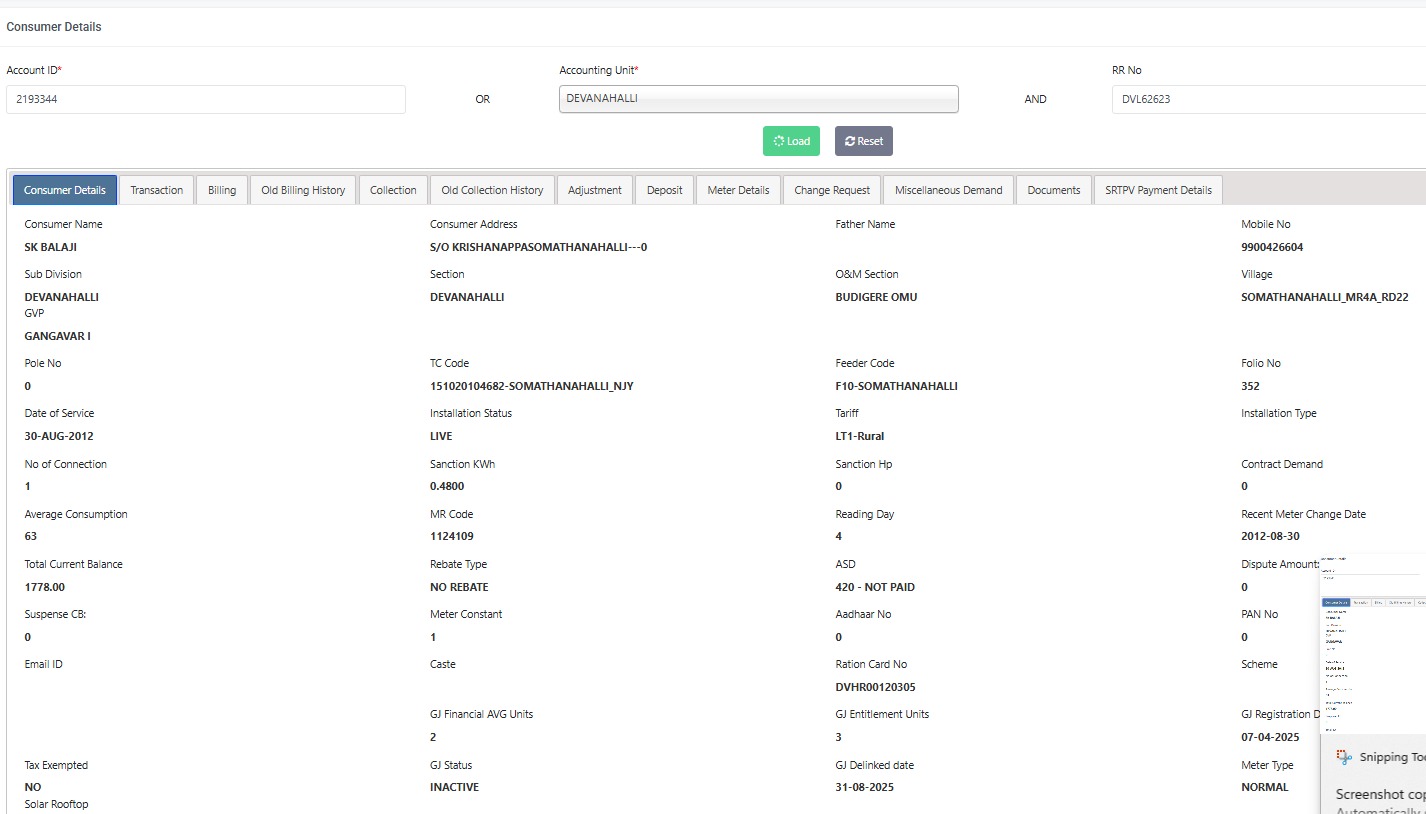This screenshot has width=1426, height=814.
Task: Open the Miscellaneous Demand tab
Action: click(x=949, y=190)
